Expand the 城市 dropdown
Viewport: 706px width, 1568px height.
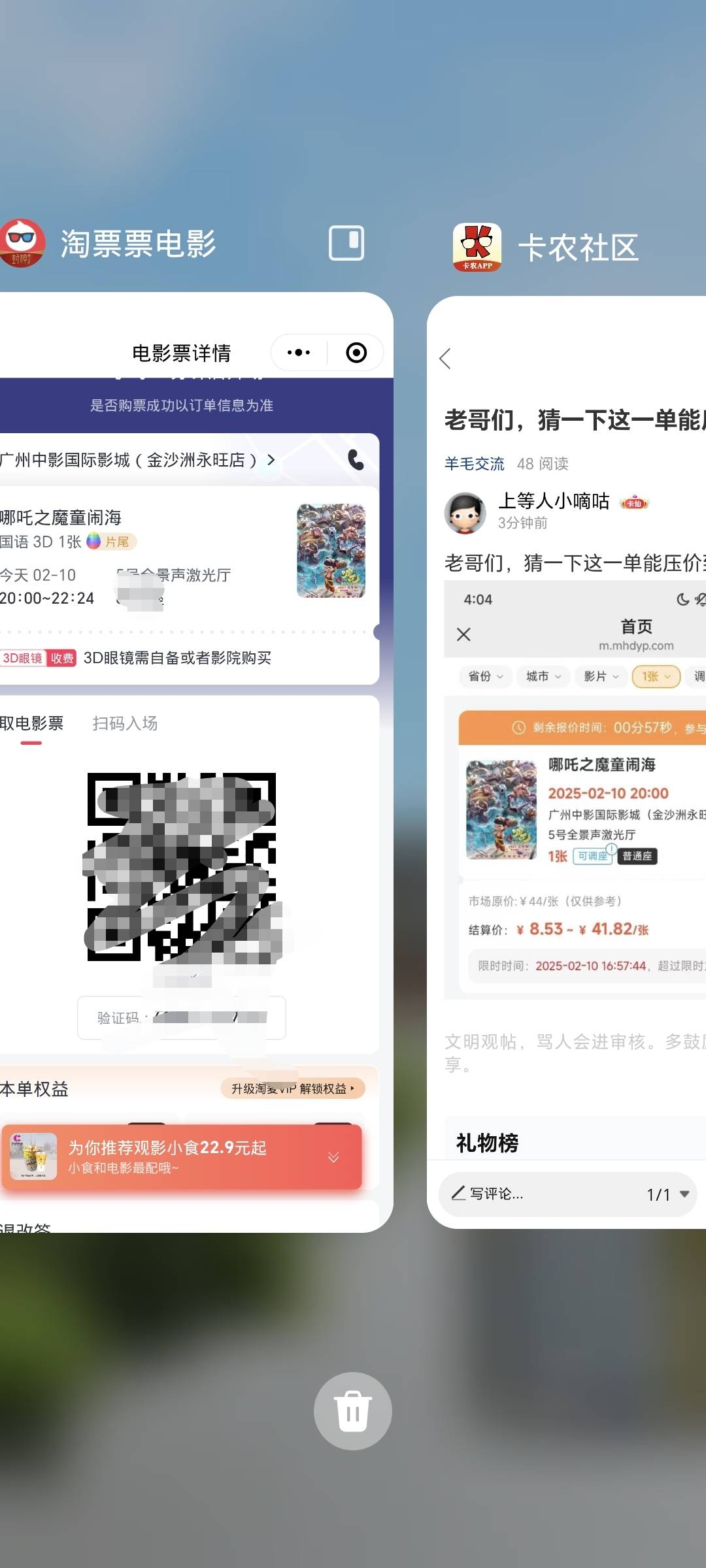pyautogui.click(x=543, y=676)
